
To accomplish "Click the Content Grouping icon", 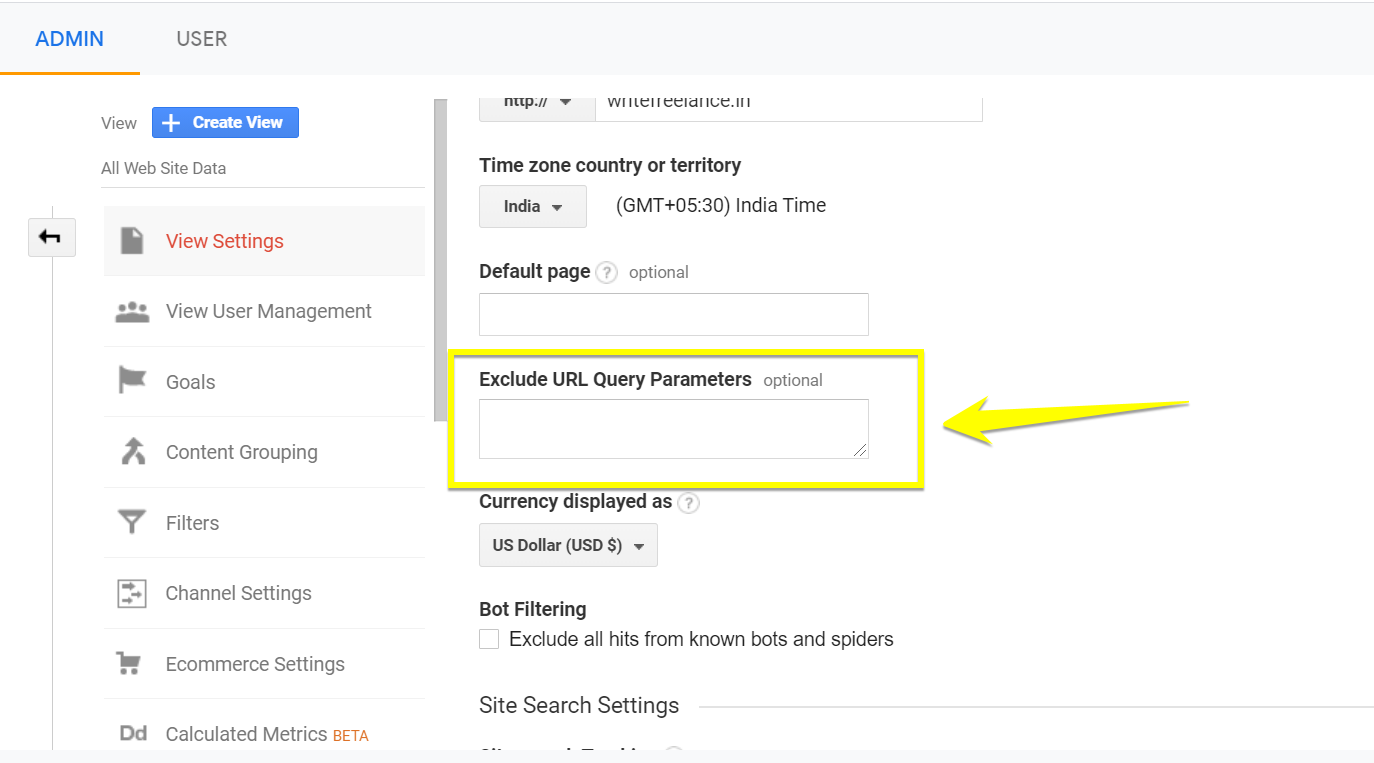I will (x=132, y=452).
